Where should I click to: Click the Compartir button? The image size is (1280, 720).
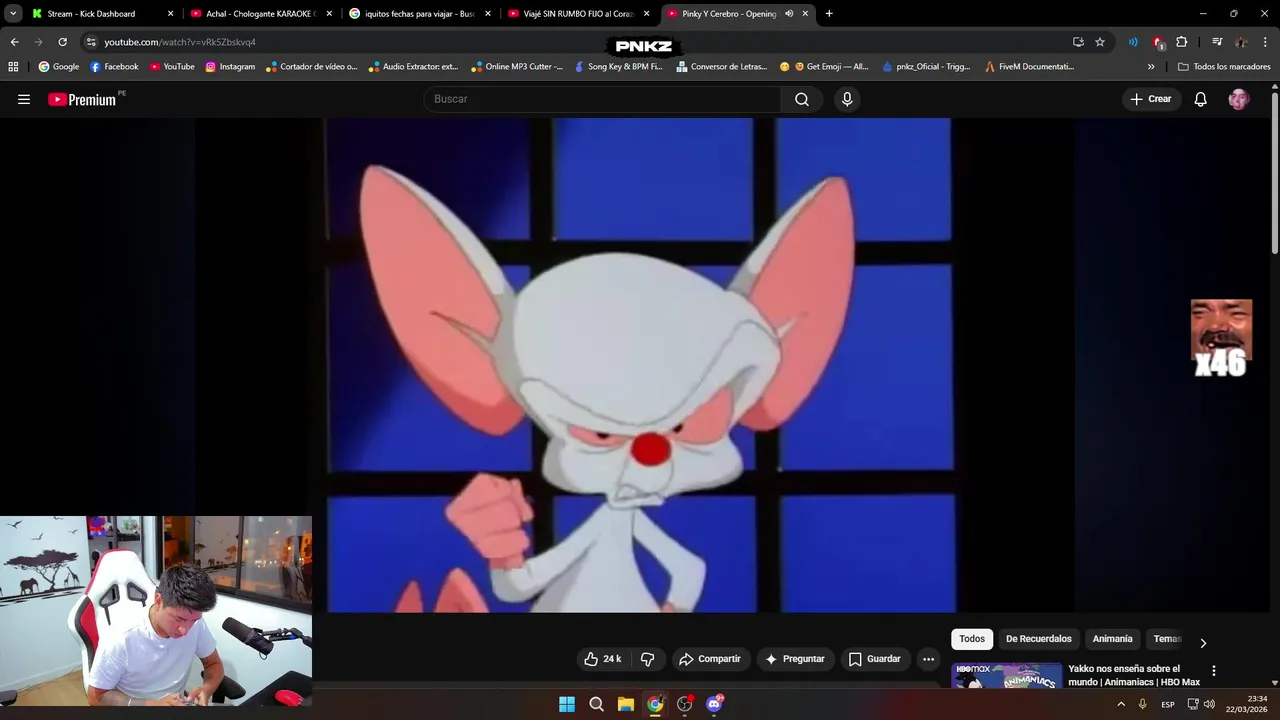click(x=709, y=659)
